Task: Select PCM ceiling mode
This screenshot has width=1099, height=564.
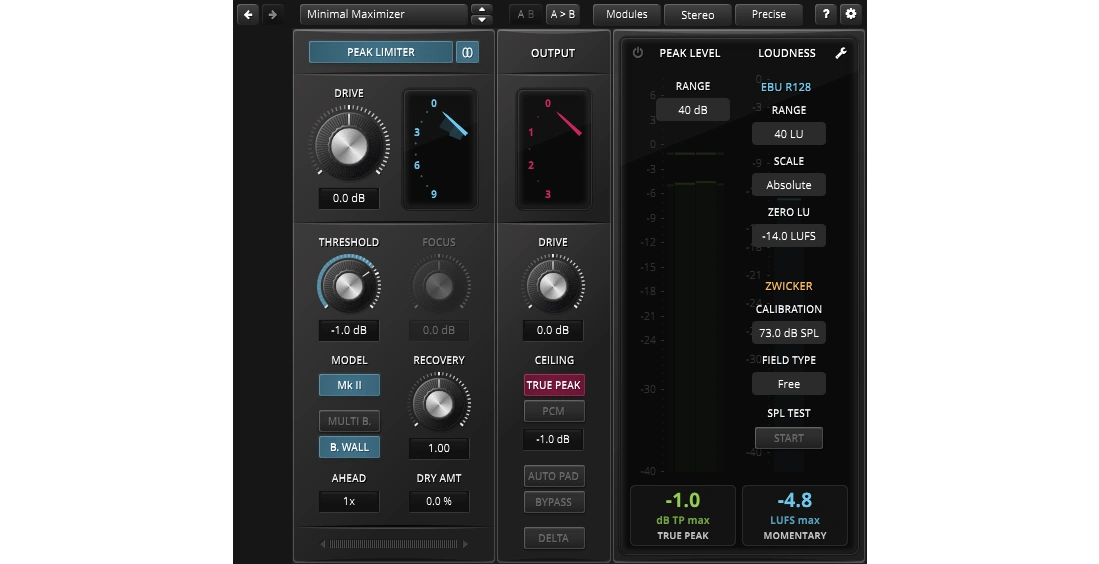Action: pos(554,411)
